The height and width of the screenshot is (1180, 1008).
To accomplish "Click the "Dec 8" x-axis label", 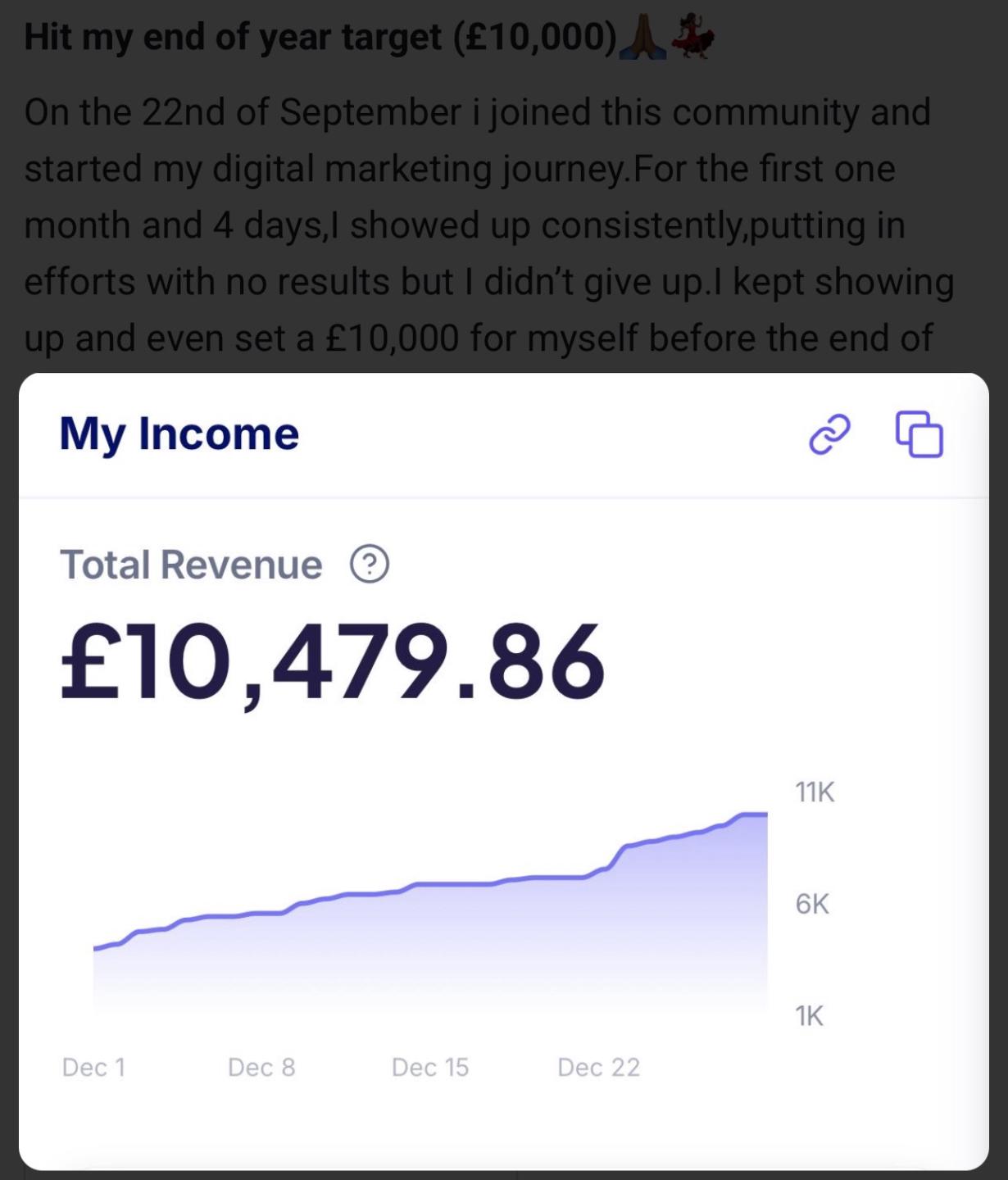I will tap(261, 1067).
